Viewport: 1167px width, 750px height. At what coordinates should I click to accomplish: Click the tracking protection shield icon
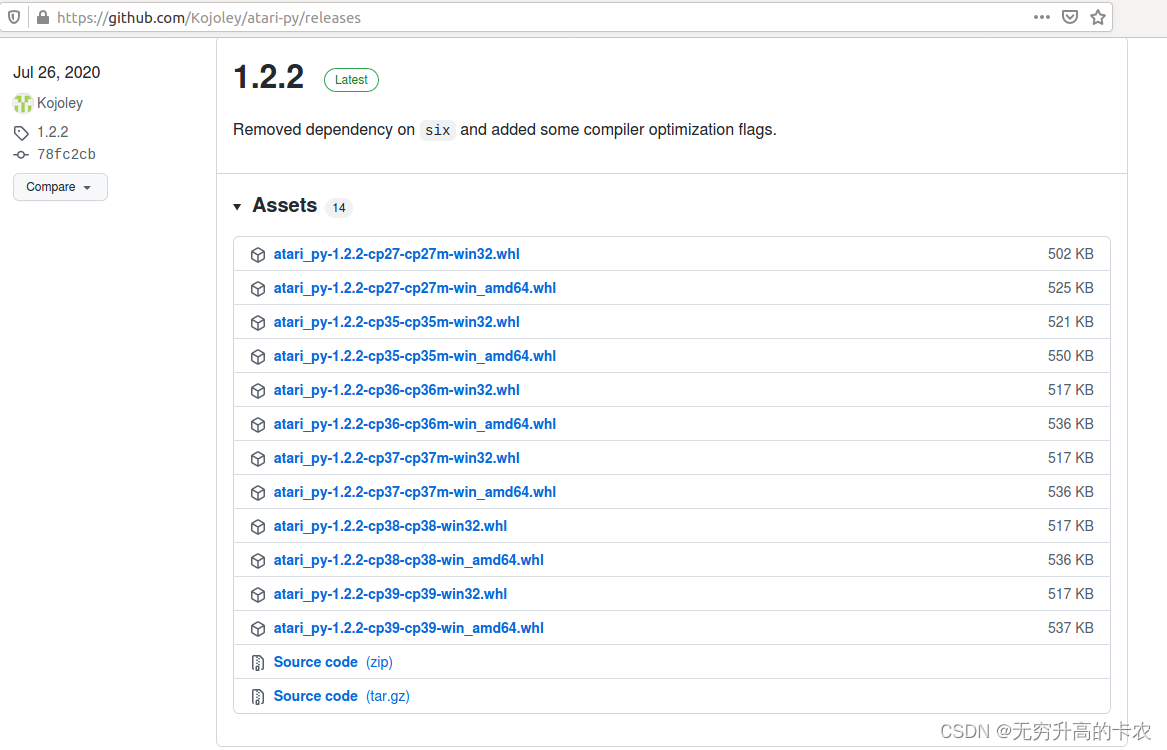[14, 17]
